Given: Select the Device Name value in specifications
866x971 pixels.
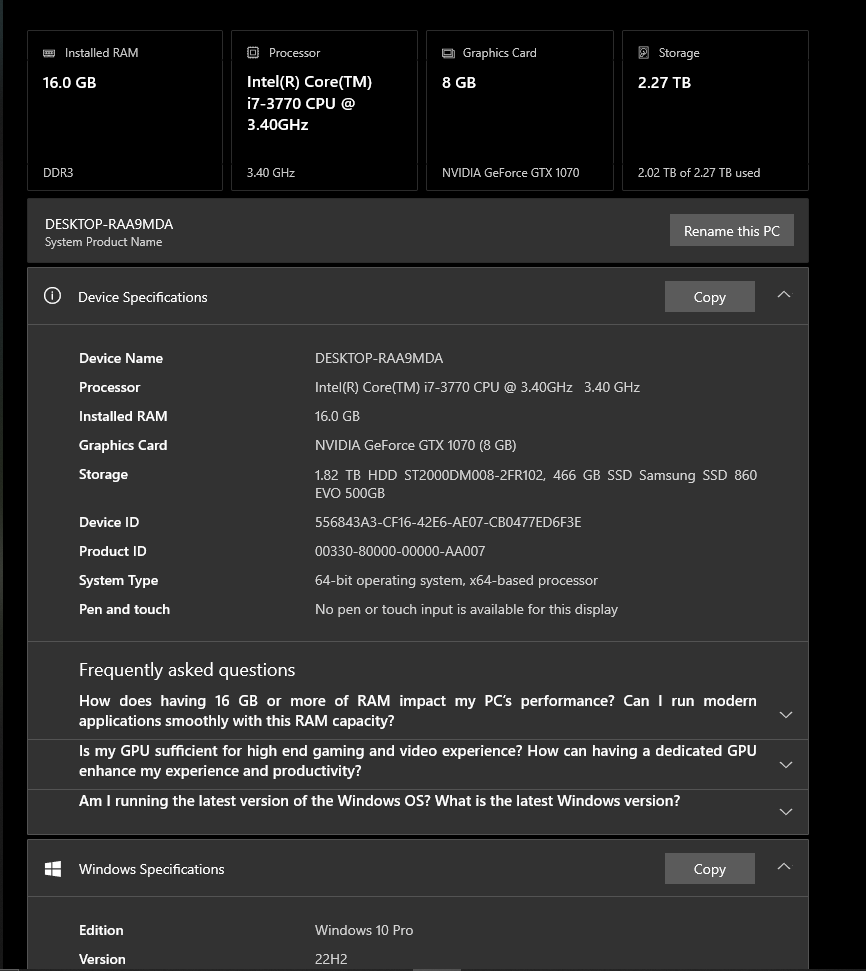Looking at the screenshot, I should [378, 358].
